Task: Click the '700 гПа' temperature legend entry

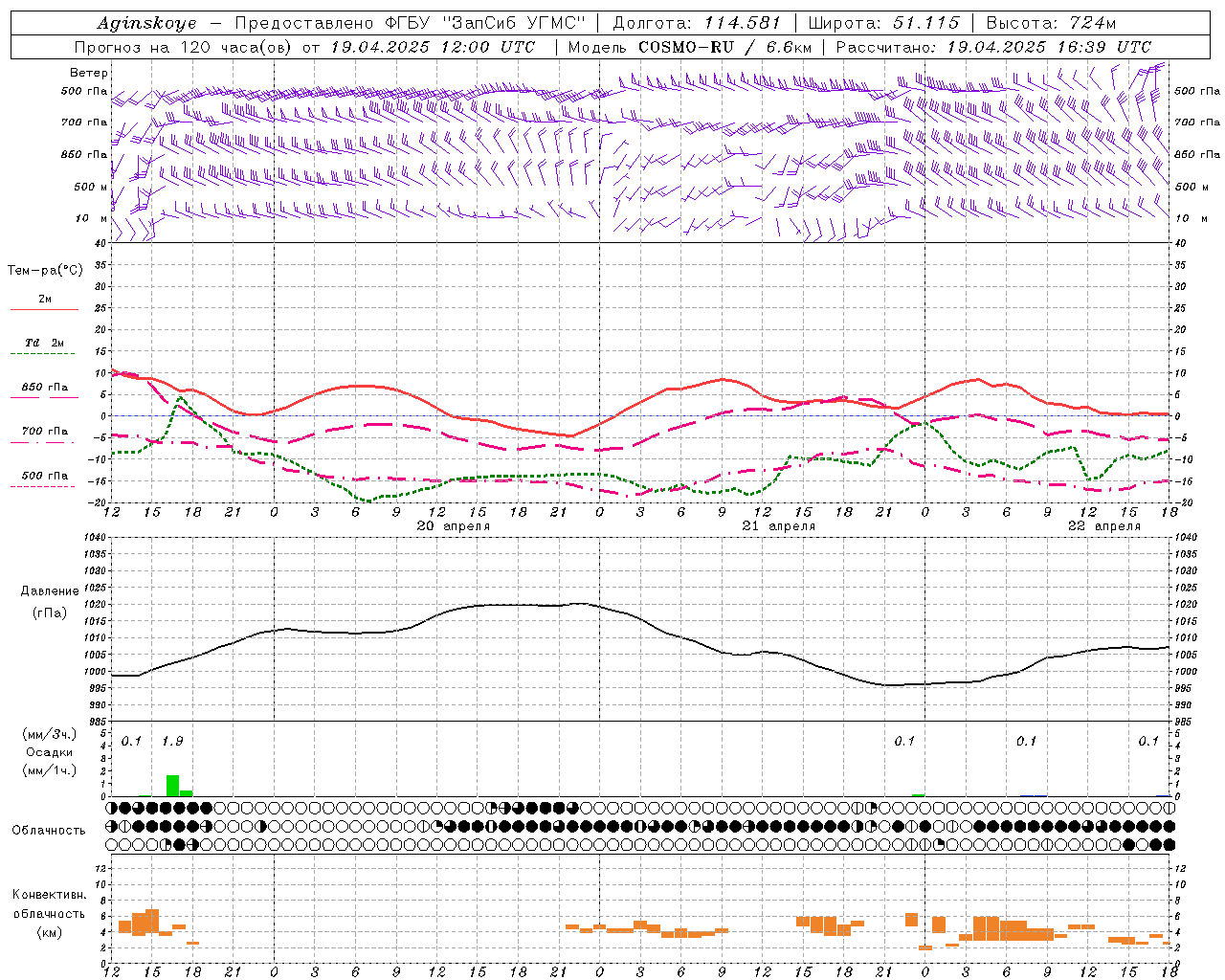Action: (x=45, y=432)
